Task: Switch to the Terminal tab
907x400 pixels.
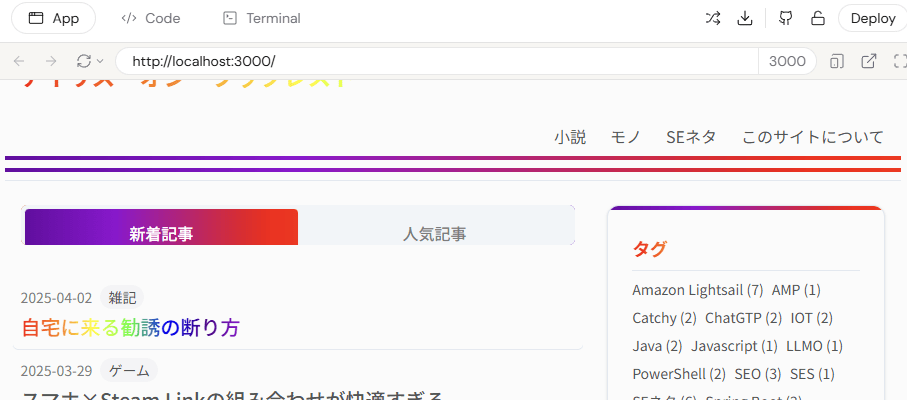Action: point(262,18)
